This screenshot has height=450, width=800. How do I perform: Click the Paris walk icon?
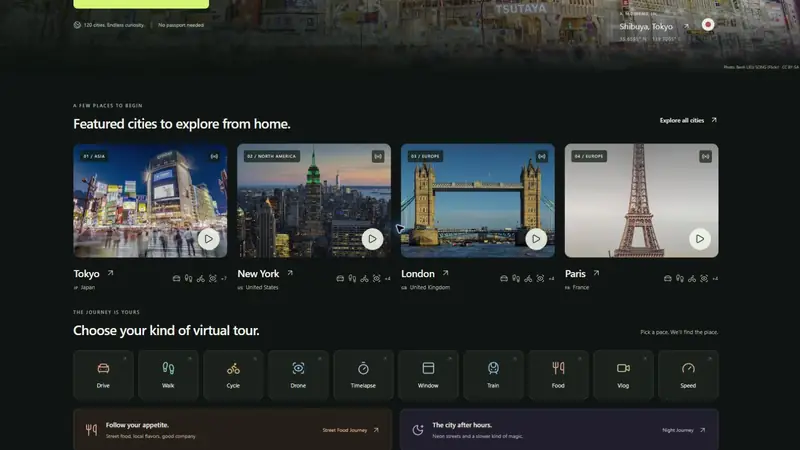pos(680,279)
